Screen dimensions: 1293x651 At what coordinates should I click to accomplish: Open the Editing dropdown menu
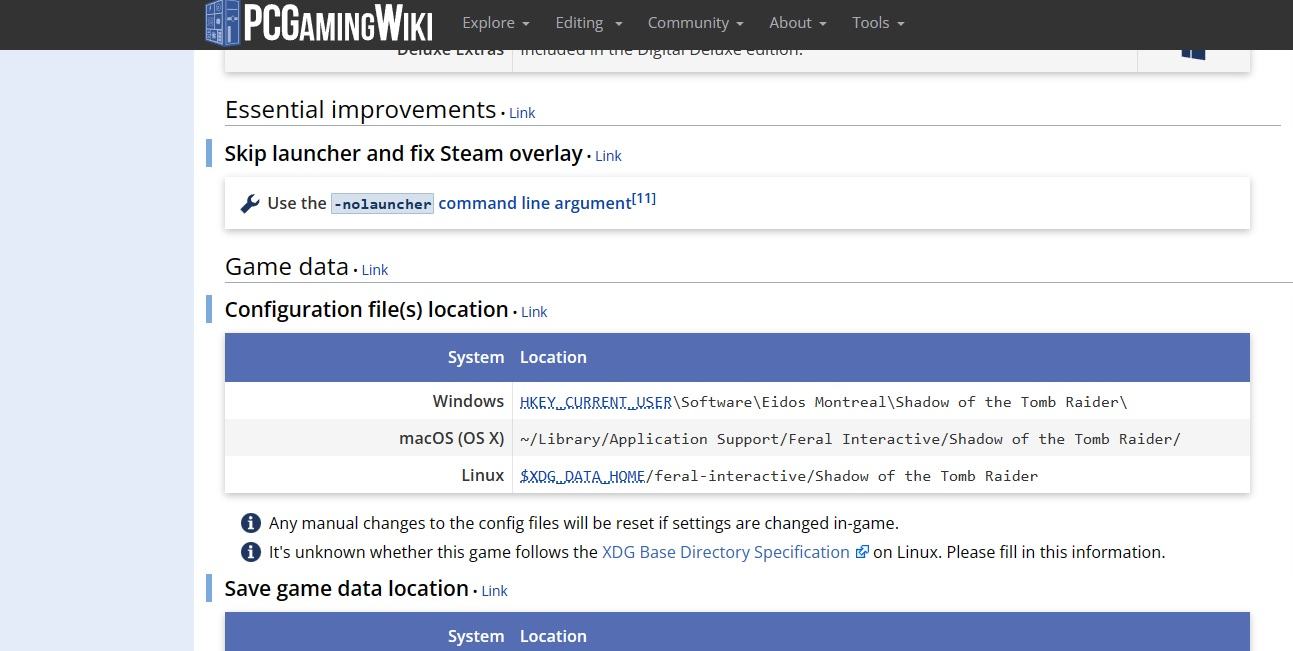pos(589,23)
